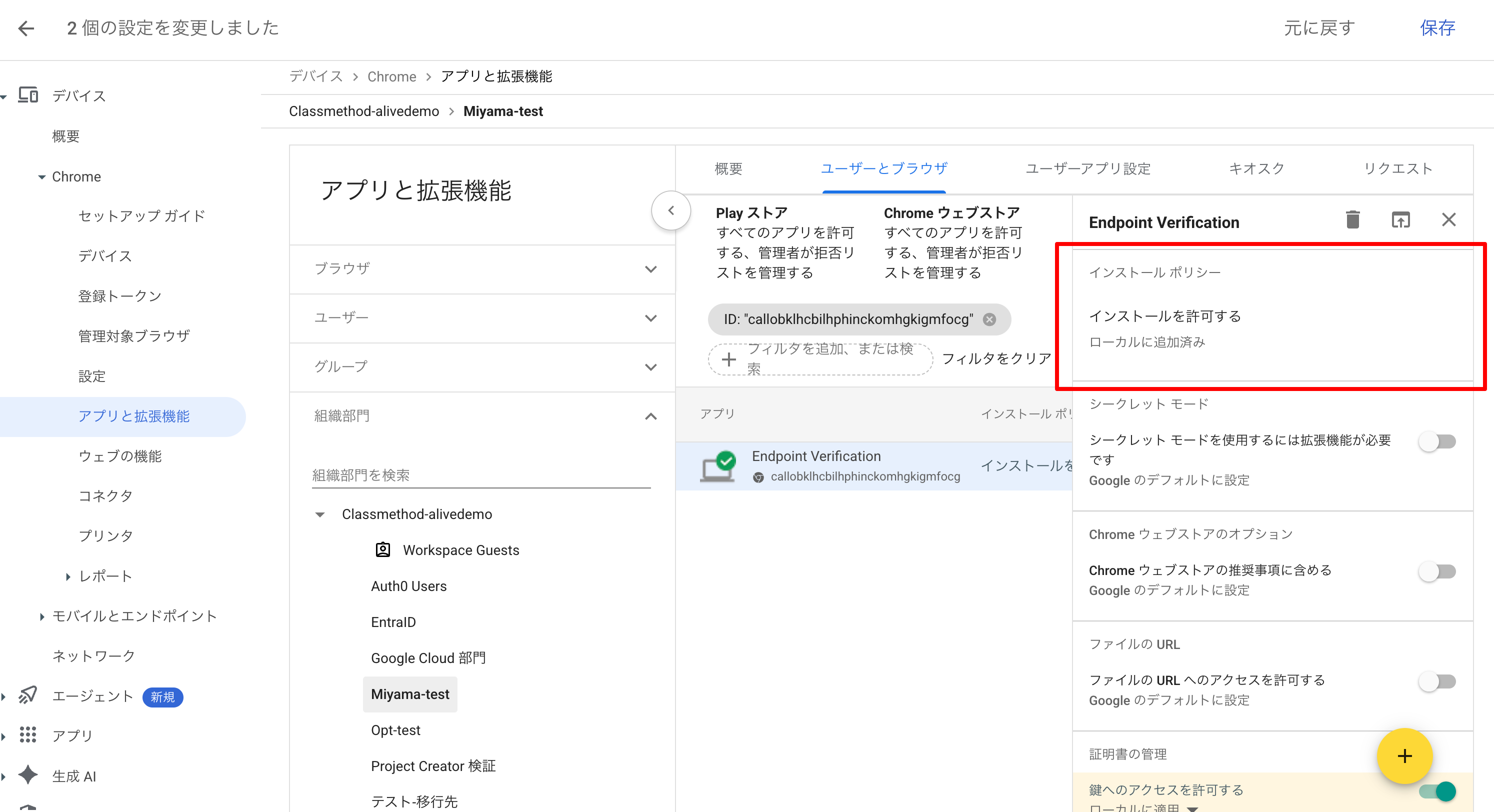
Task: Switch to ユーザーアプリ設定 tab
Action: click(x=1088, y=169)
